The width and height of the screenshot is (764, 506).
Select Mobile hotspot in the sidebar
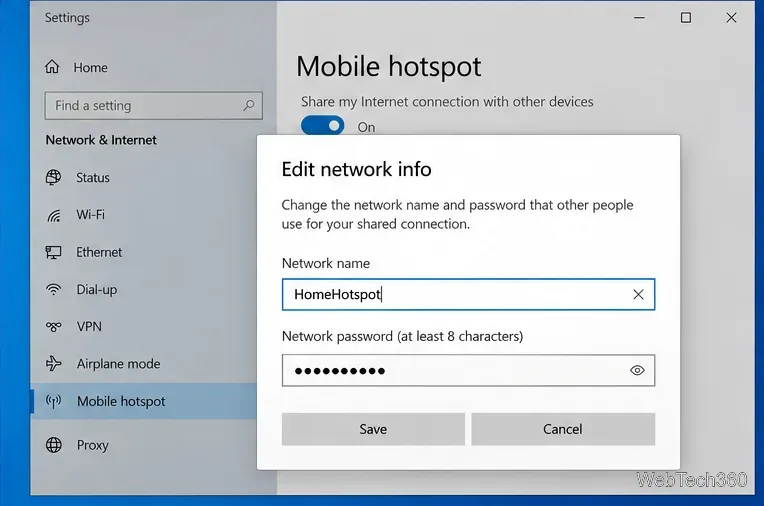143,401
